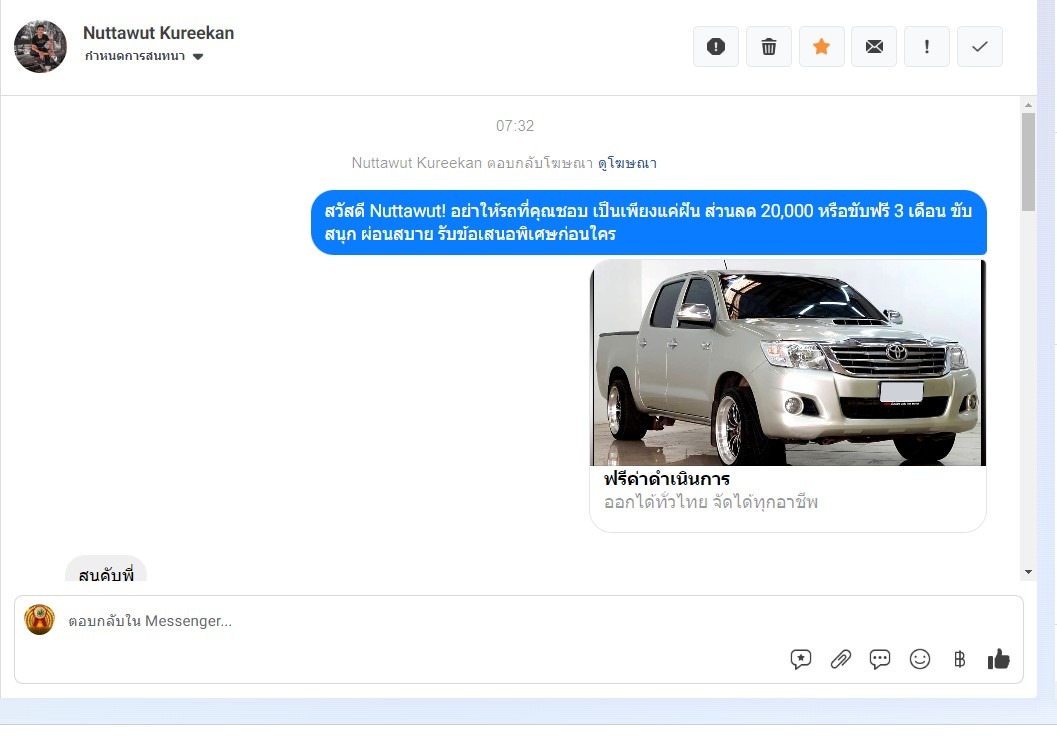
Task: Mark conversation as spam with octagon icon
Action: coord(716,47)
